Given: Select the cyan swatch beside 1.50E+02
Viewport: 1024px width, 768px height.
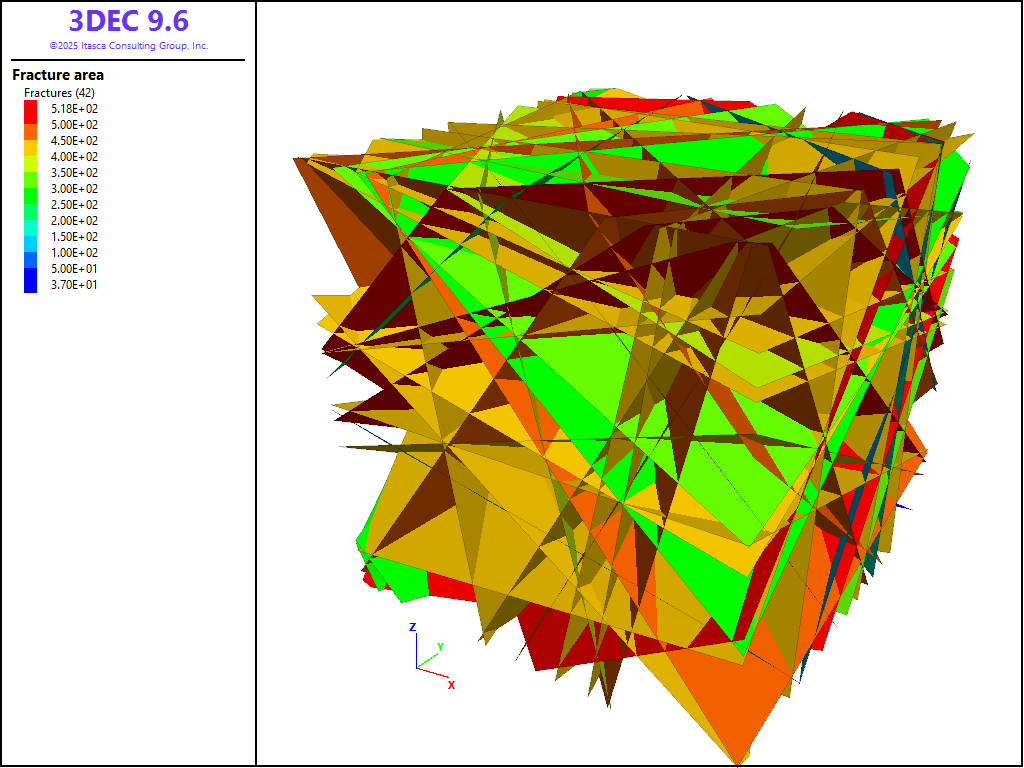Looking at the screenshot, I should [x=31, y=236].
